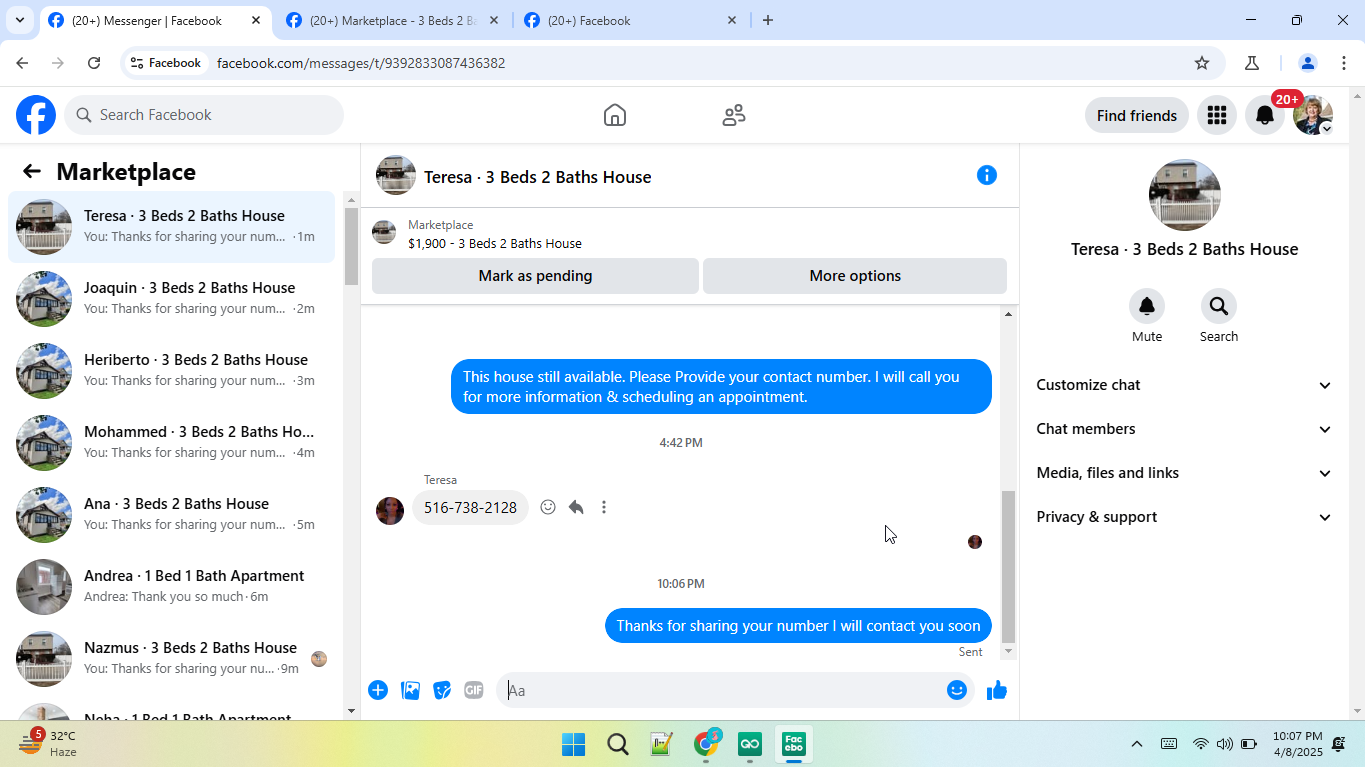Open more actions plus icon in composer
Screen dimensions: 1365x767
pos(378,690)
